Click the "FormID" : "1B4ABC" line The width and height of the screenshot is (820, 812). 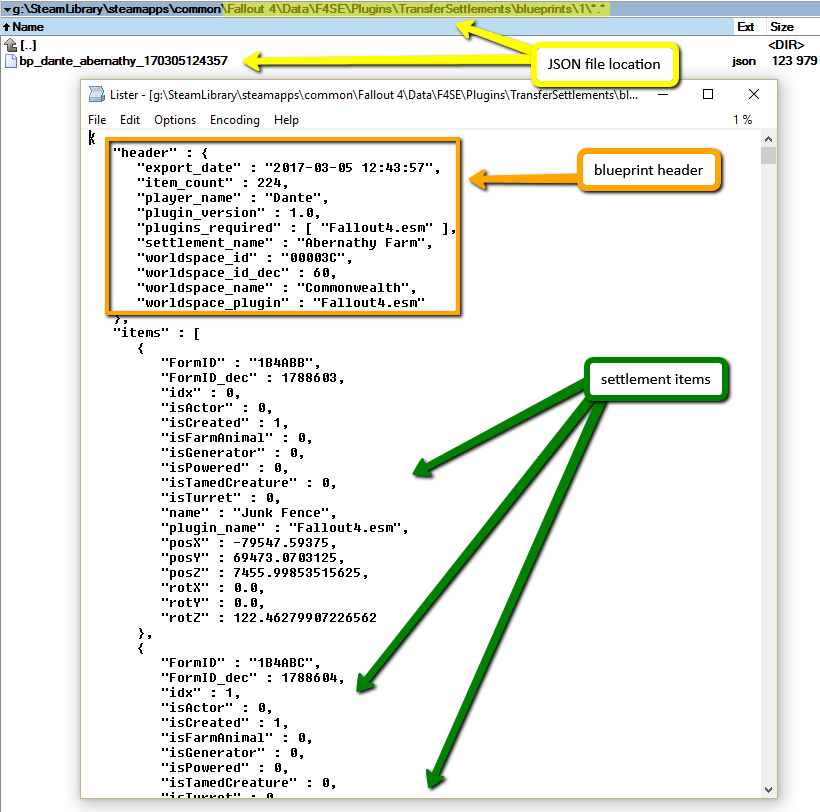[x=241, y=663]
